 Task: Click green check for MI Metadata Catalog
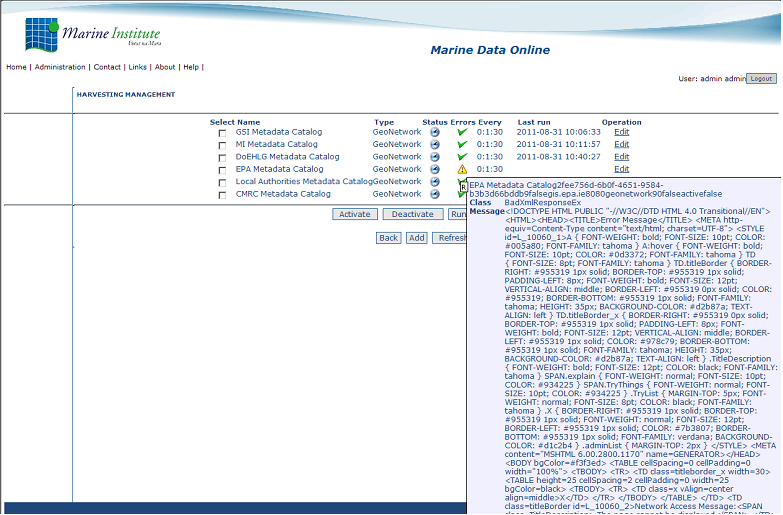[462, 144]
